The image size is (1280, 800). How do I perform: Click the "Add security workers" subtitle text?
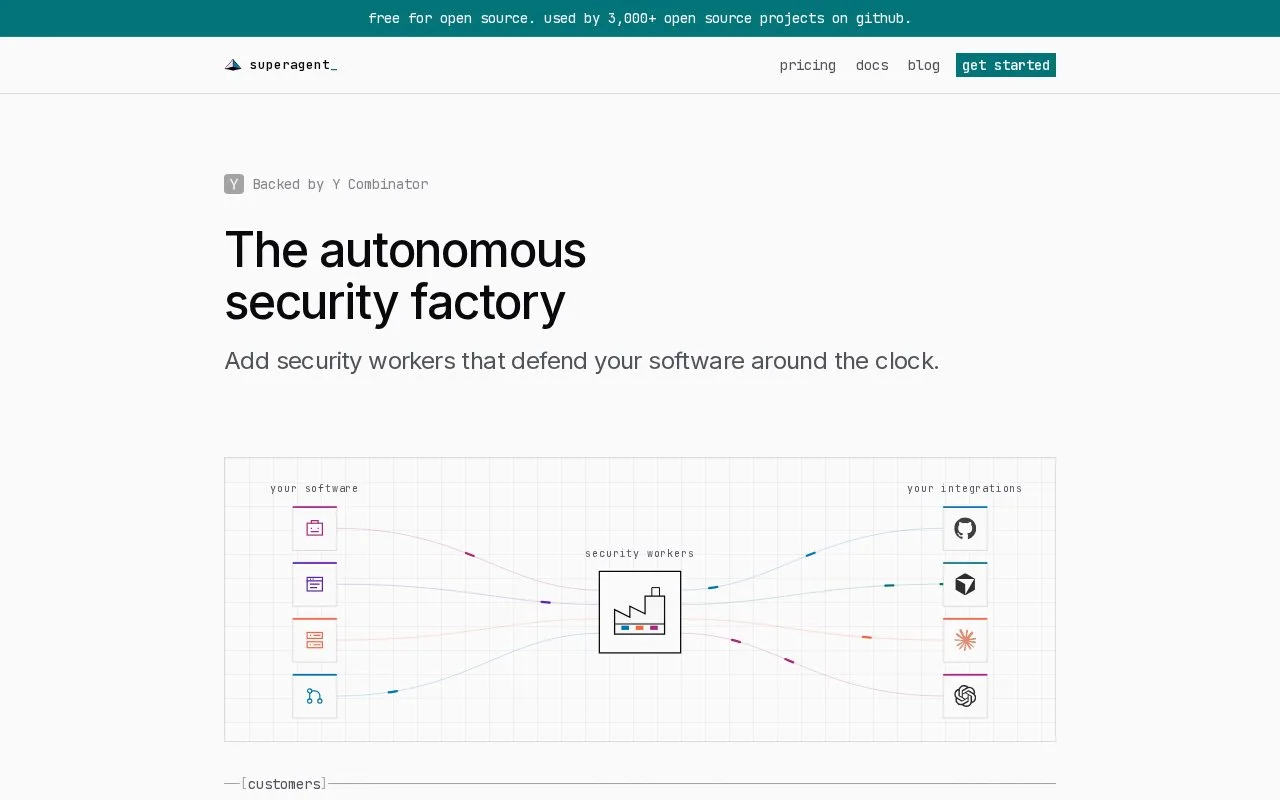[582, 360]
